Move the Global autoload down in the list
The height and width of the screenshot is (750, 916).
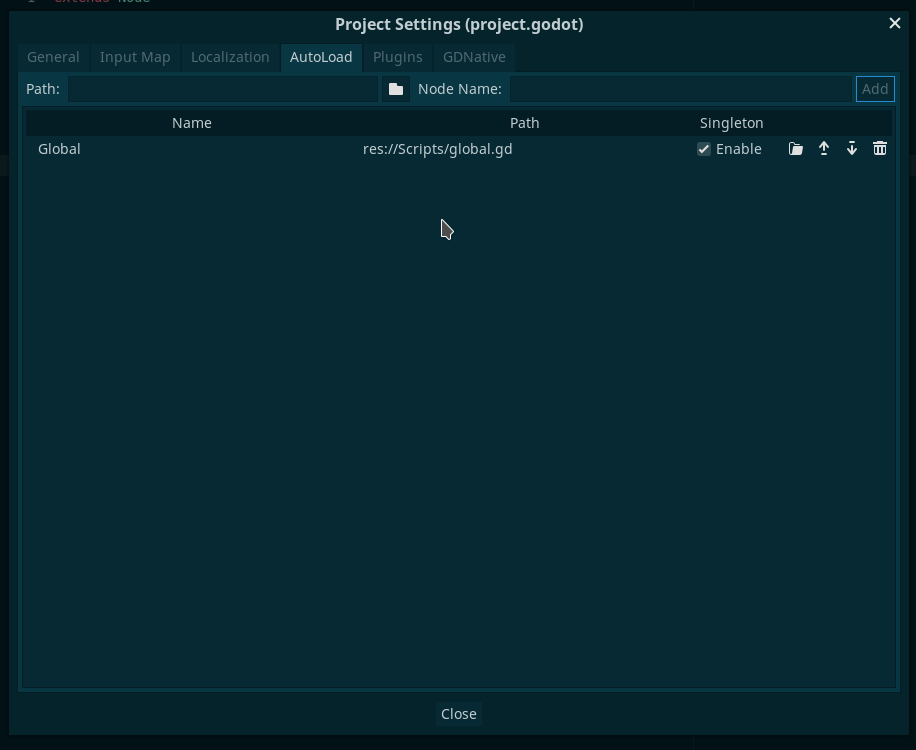(851, 148)
